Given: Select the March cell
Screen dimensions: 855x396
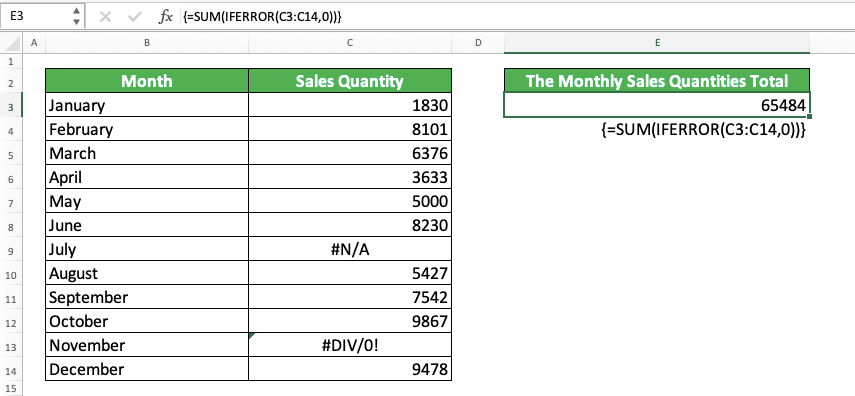Looking at the screenshot, I should tap(147, 153).
